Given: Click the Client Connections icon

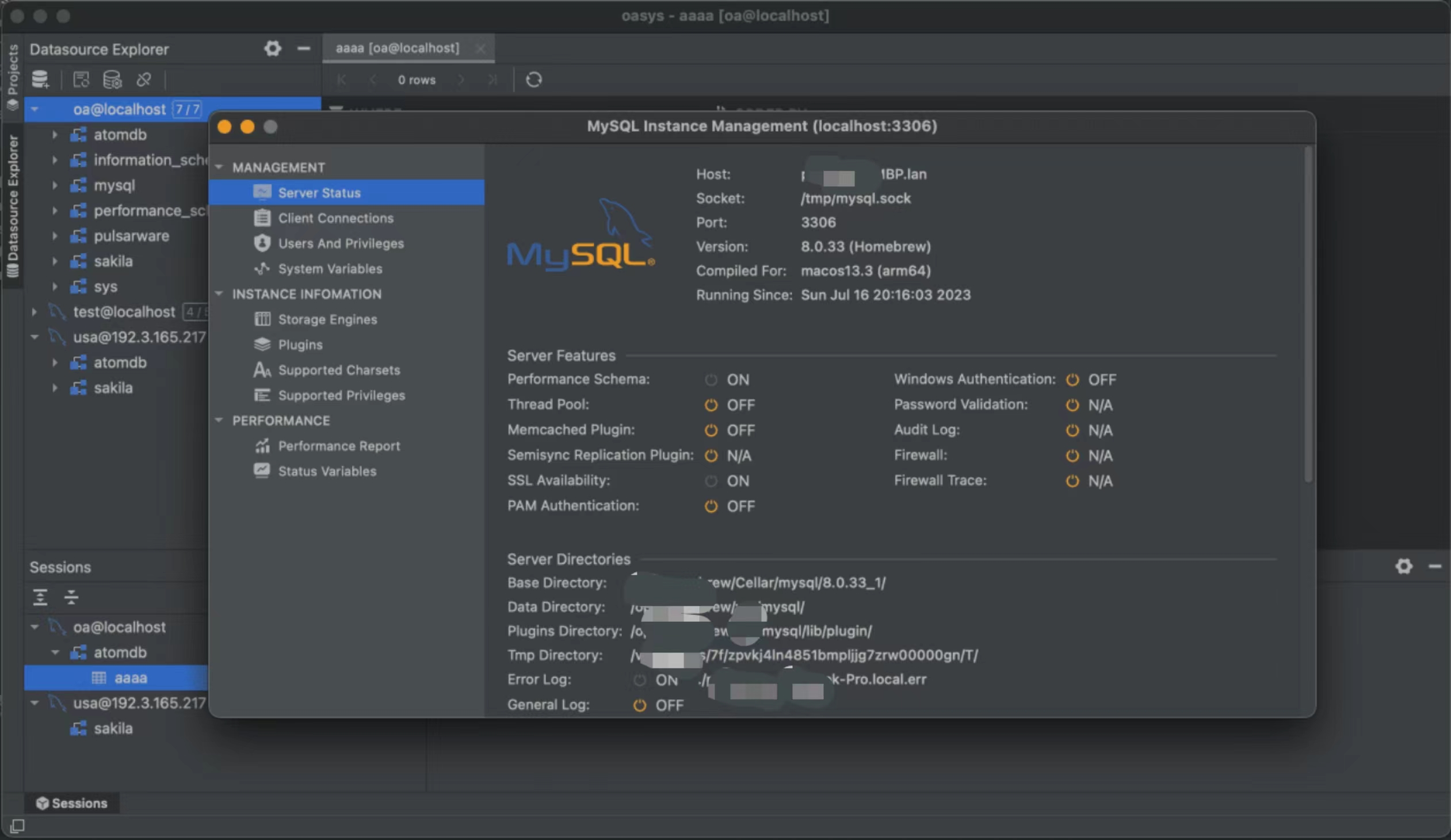Looking at the screenshot, I should 262,218.
